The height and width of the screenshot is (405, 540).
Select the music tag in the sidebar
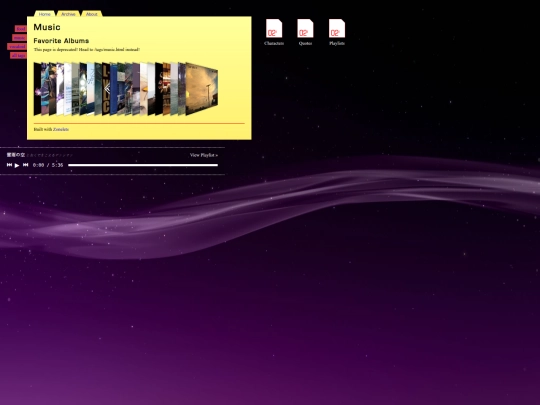pyautogui.click(x=20, y=38)
